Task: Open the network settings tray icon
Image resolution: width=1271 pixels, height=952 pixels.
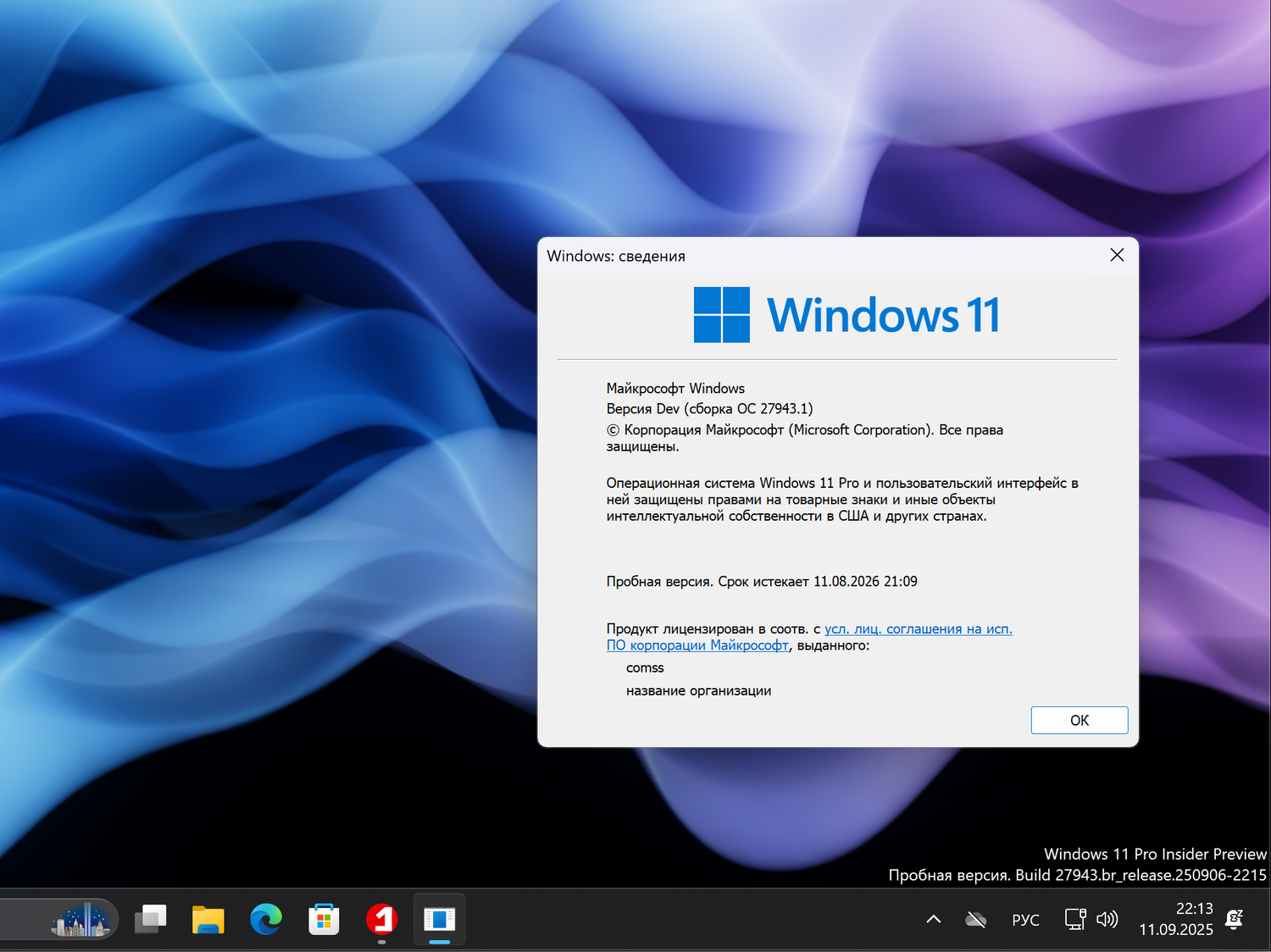Action: [1074, 919]
